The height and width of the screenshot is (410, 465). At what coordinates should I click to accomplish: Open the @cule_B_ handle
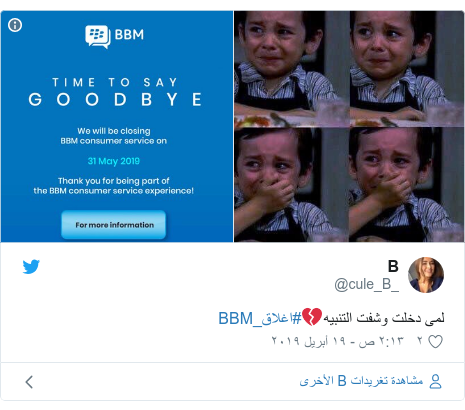pos(366,284)
